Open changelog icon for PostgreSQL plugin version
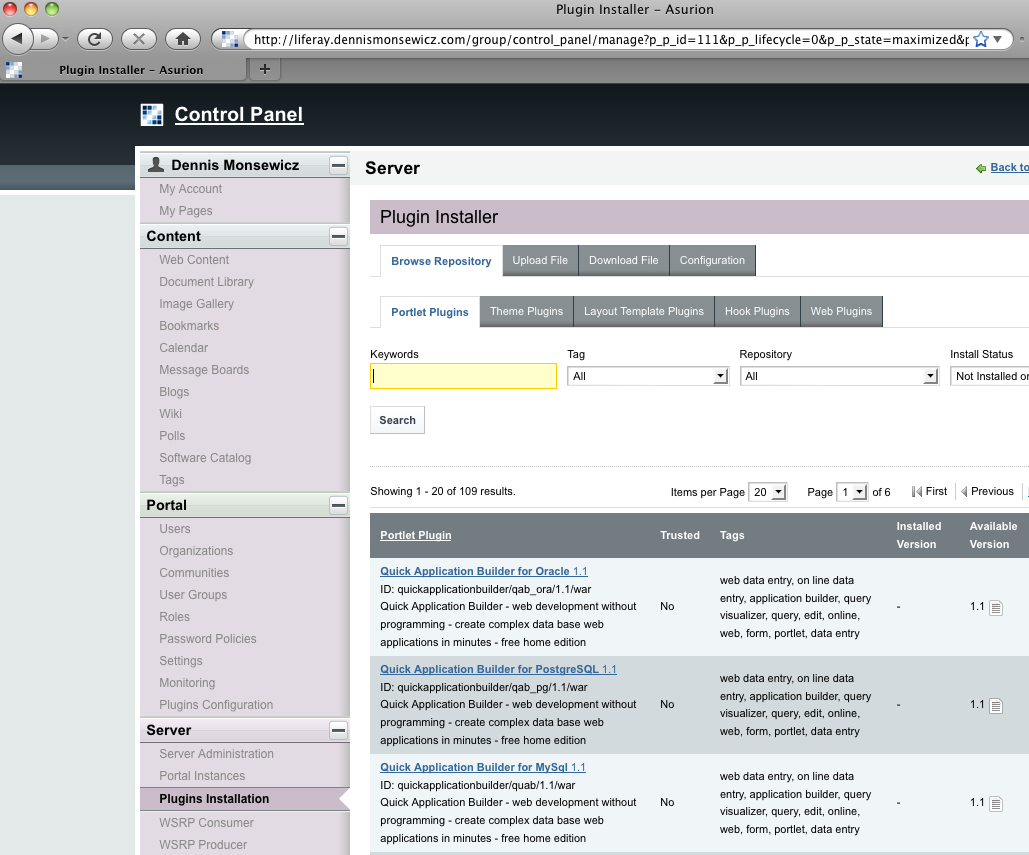This screenshot has height=855, width=1029. coord(995,705)
